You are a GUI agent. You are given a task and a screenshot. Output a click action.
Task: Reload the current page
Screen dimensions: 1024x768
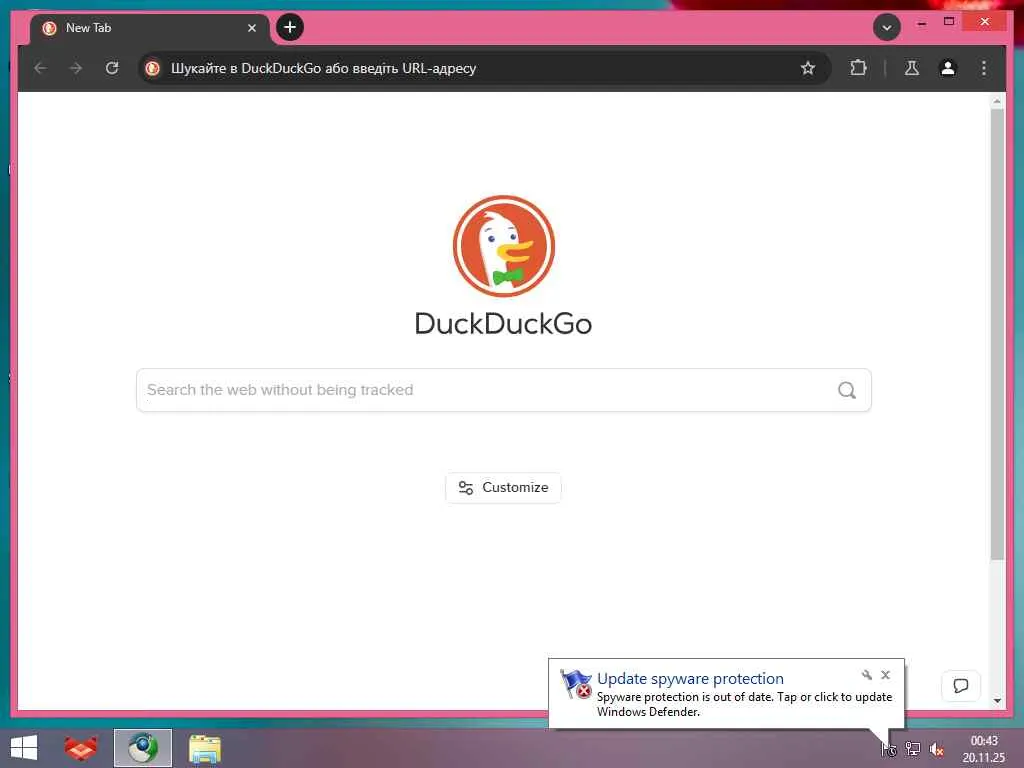pyautogui.click(x=112, y=68)
